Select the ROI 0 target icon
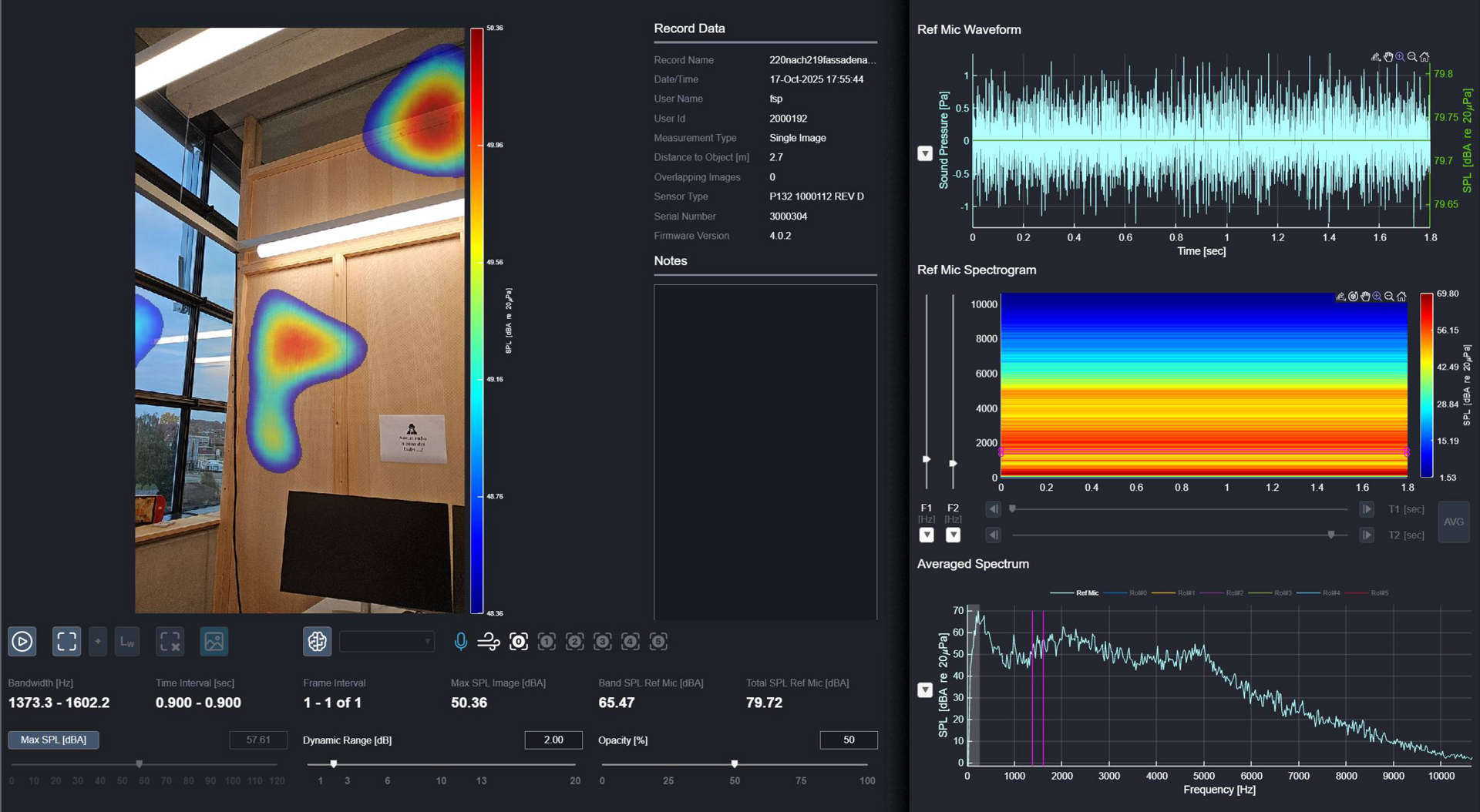 tap(519, 641)
